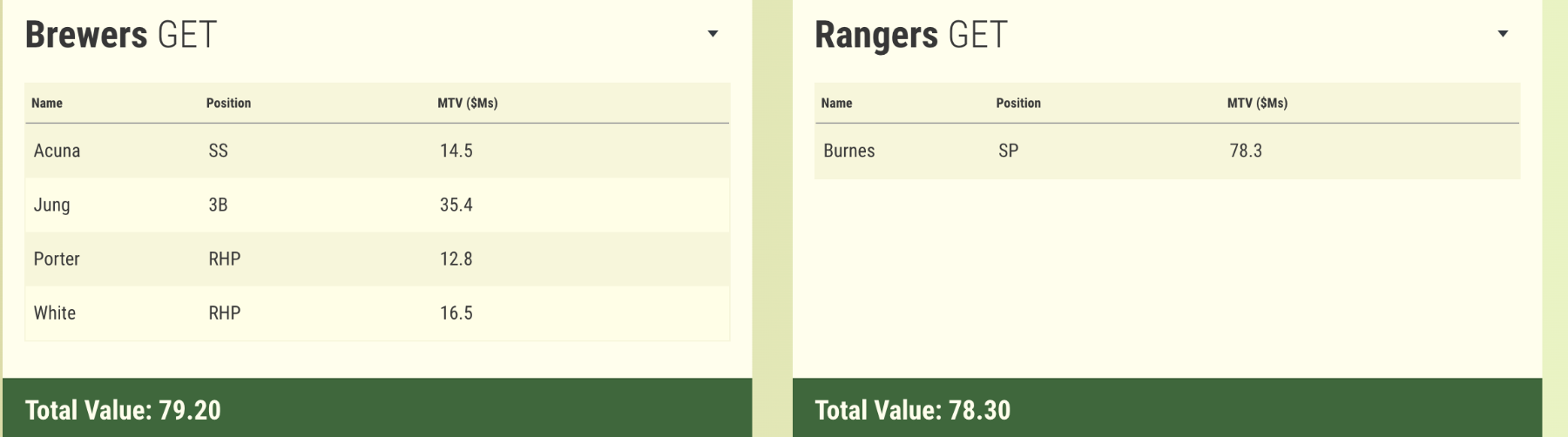Collapse the Brewers GET panel arrow
This screenshot has height=437, width=1568.
713,34
